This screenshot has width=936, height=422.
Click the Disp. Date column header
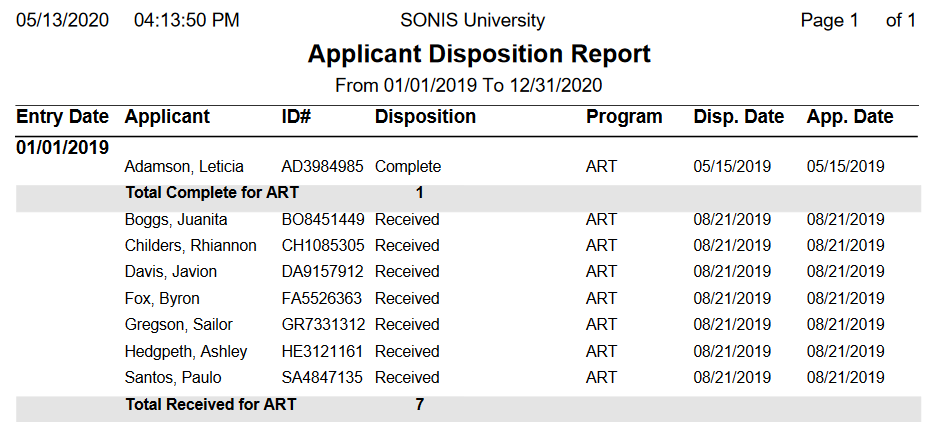pyautogui.click(x=738, y=117)
